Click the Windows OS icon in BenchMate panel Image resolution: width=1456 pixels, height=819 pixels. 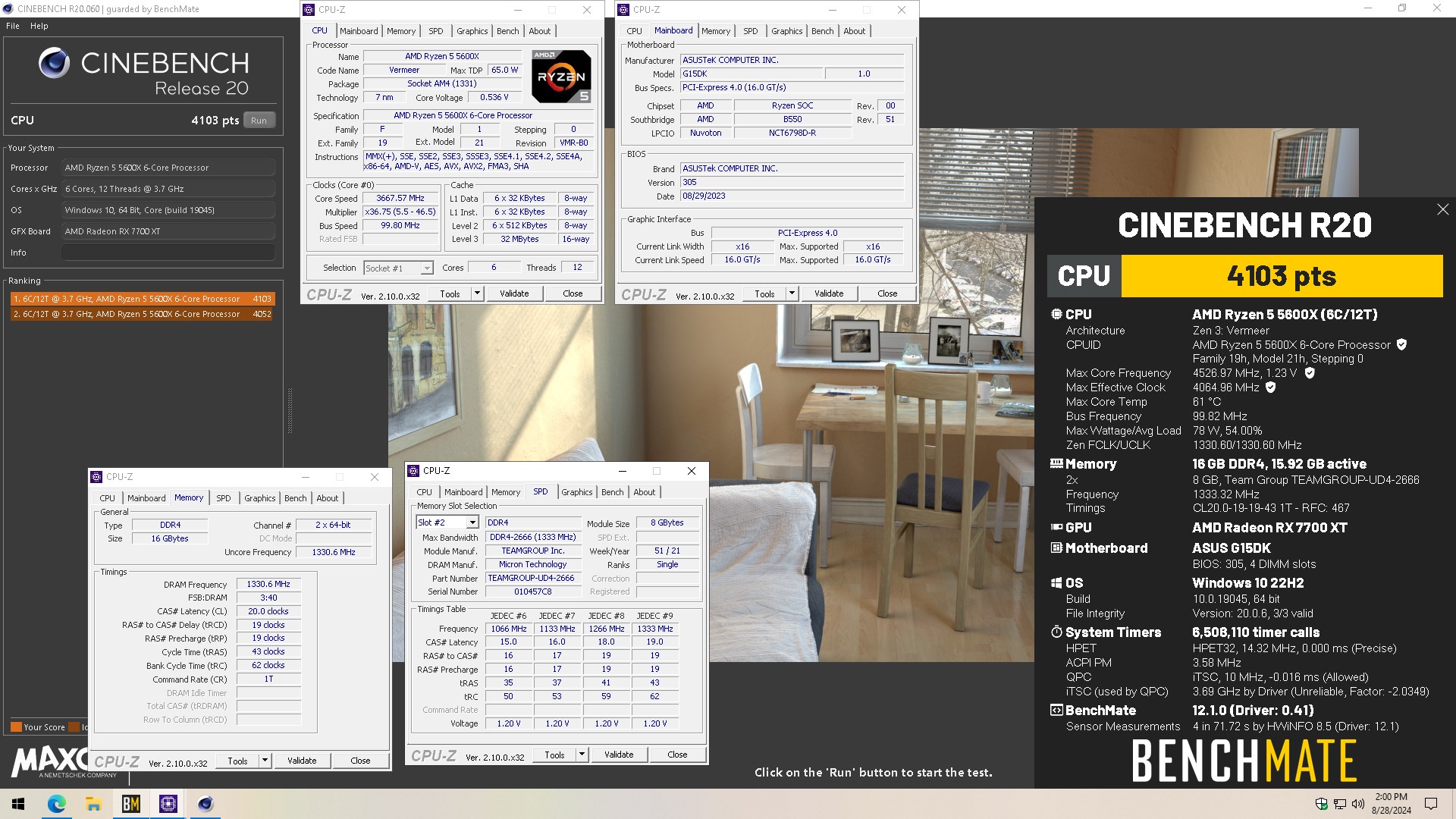[1056, 582]
